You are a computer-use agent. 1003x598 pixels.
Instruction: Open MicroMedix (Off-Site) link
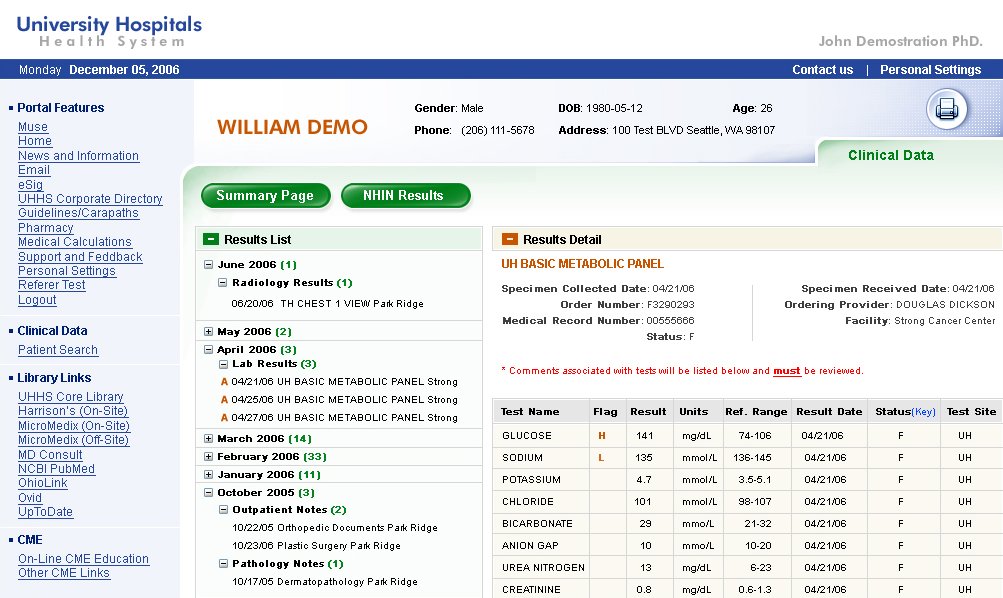pyautogui.click(x=74, y=439)
